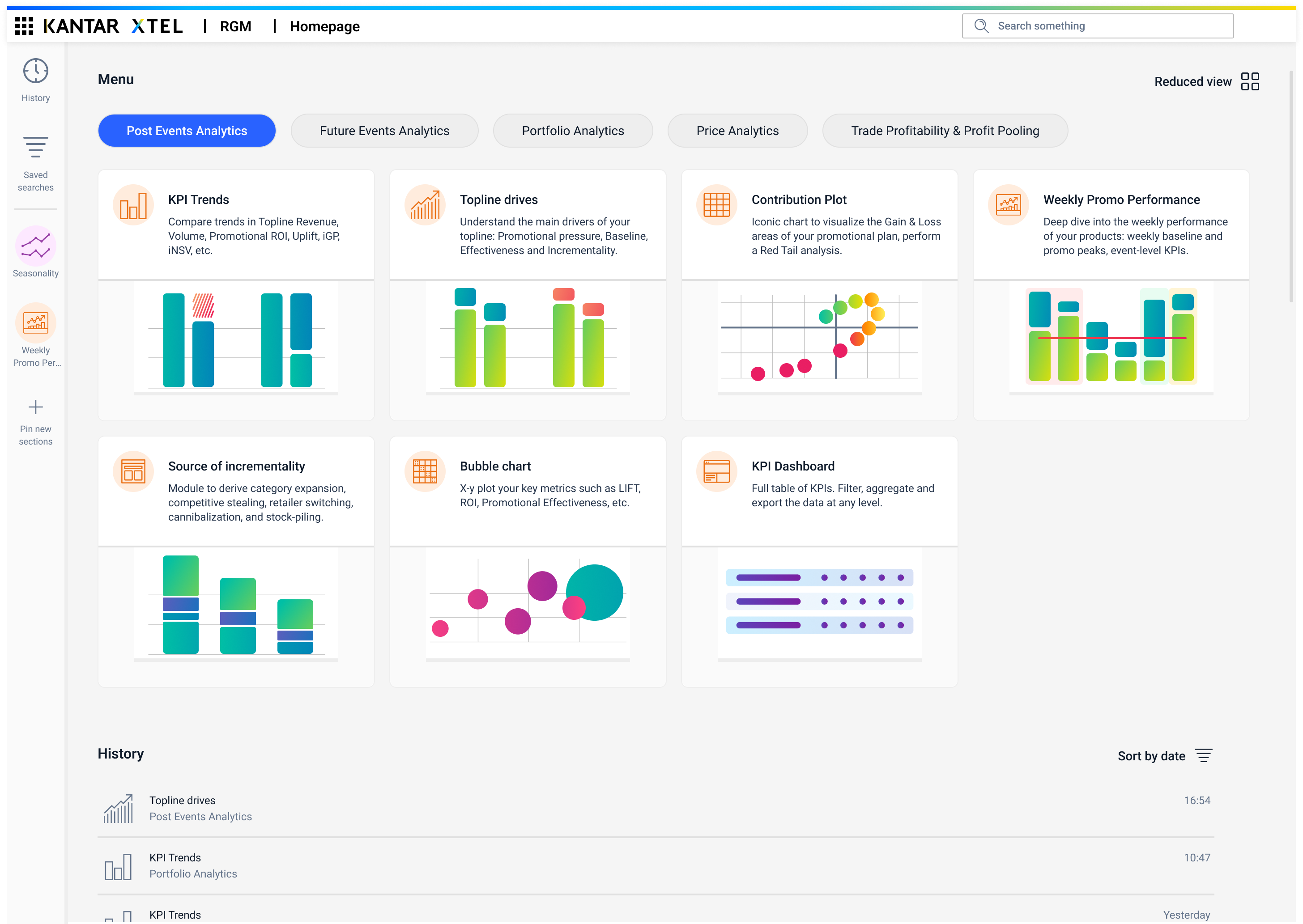Click the KPI Trends card icon

click(x=133, y=205)
